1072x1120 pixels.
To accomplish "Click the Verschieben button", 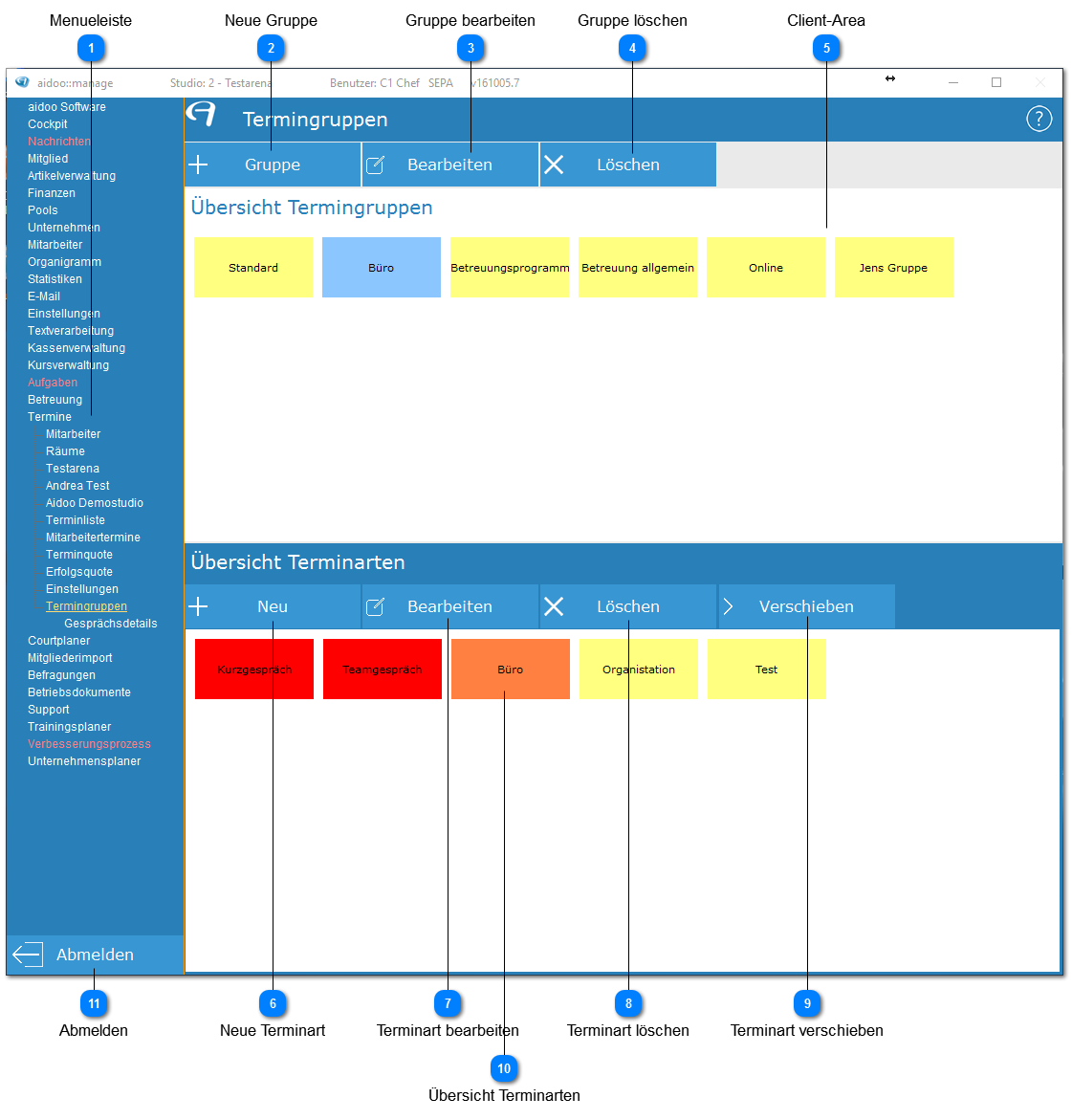I will pos(806,607).
